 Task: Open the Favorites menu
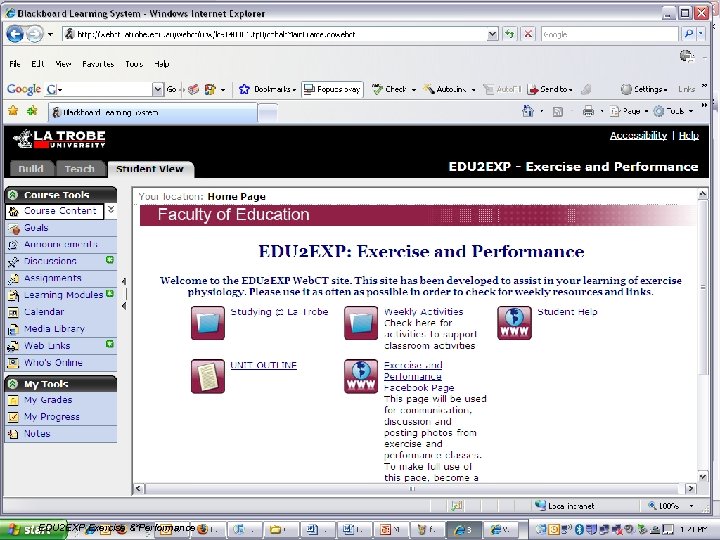[98, 64]
